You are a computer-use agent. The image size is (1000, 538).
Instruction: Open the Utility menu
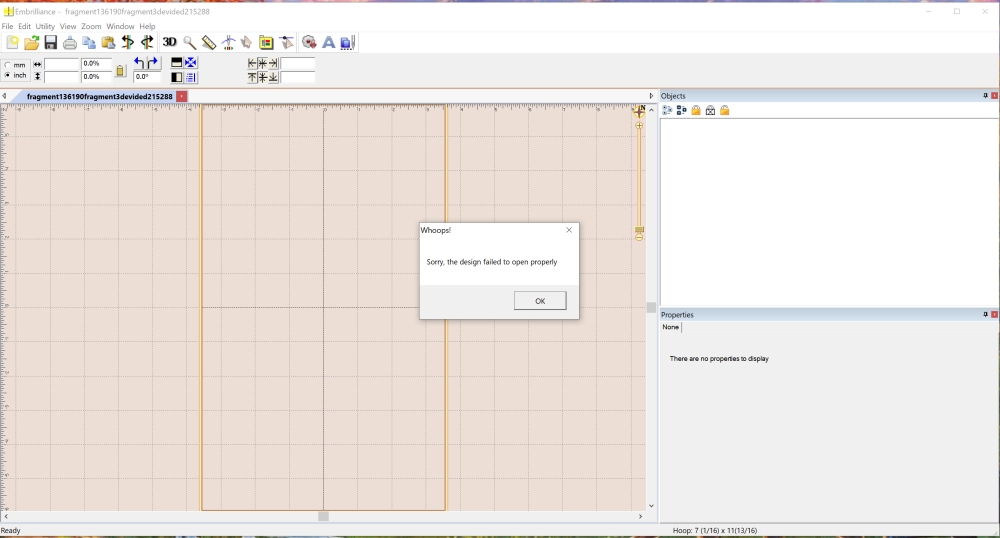(x=45, y=26)
